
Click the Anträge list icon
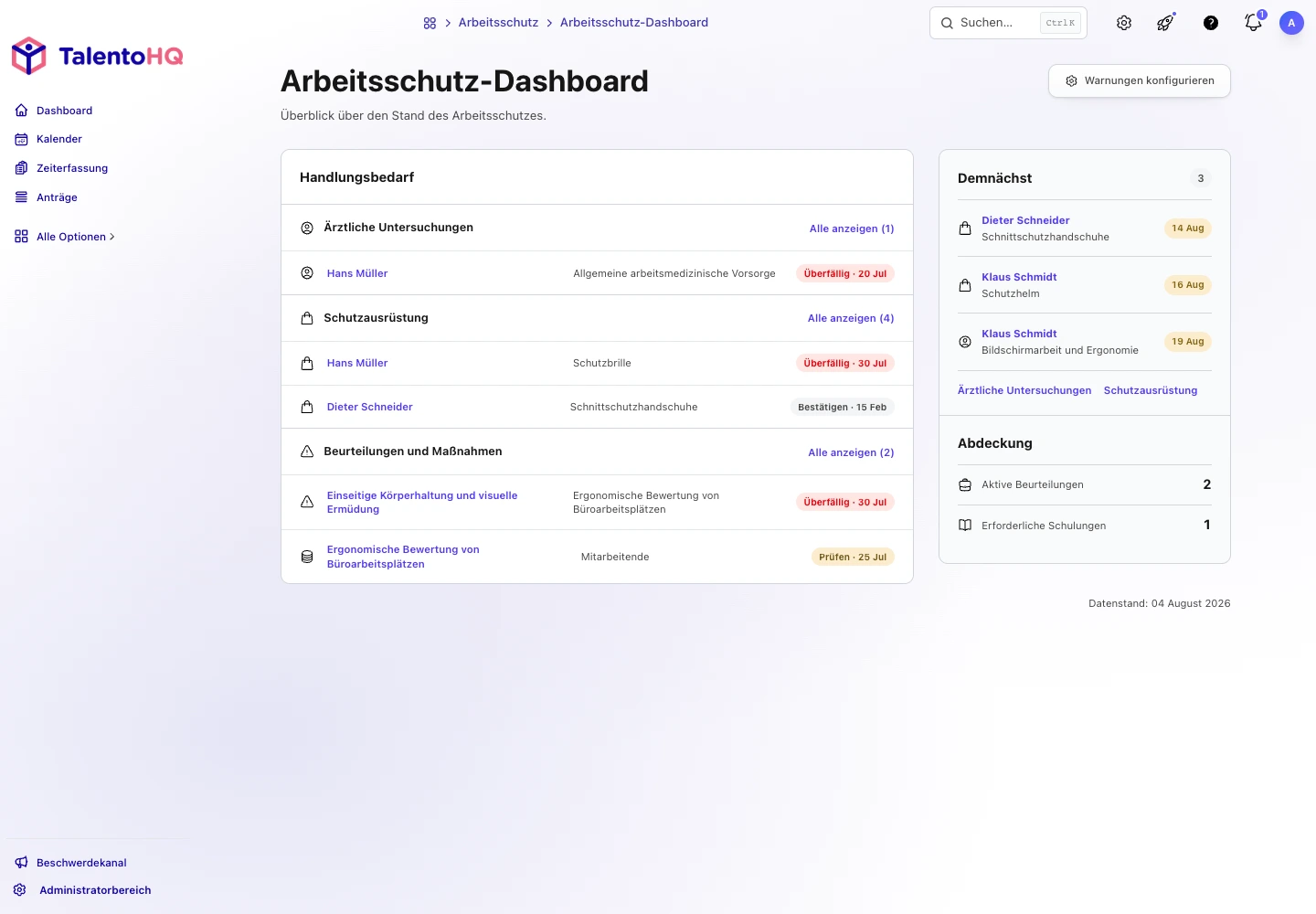point(21,197)
